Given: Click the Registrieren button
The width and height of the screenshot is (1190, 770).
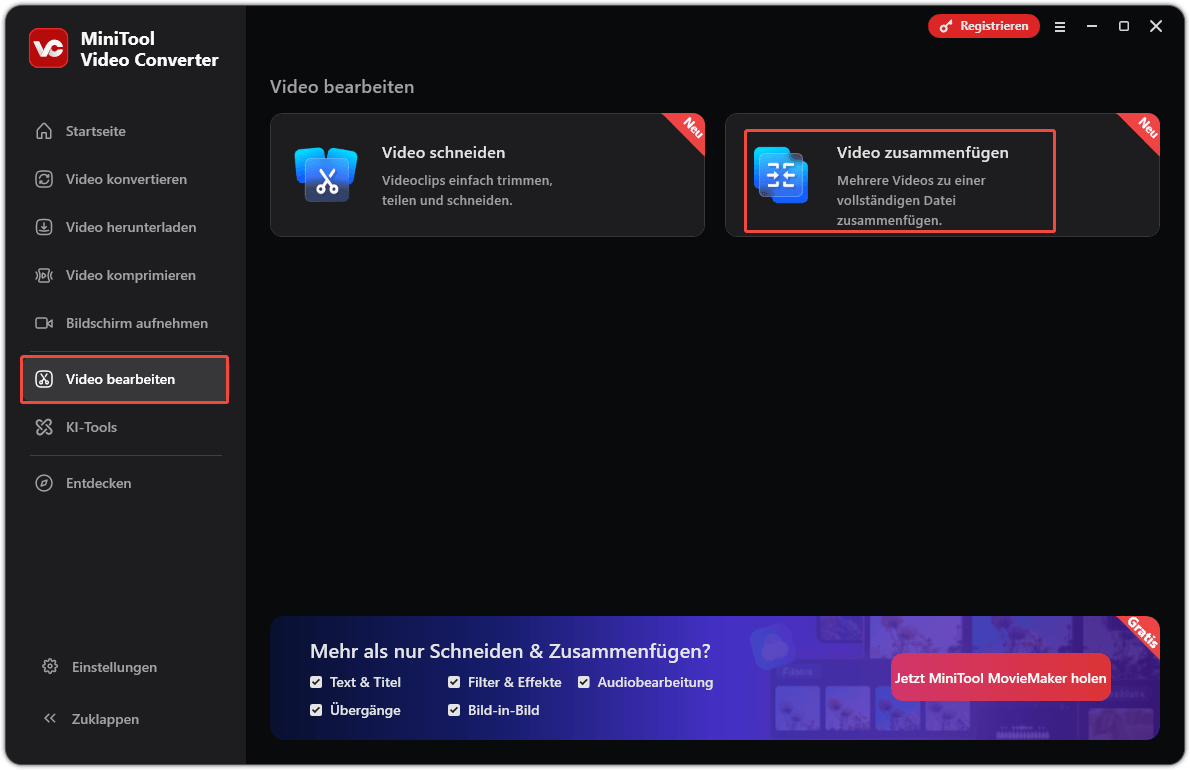Looking at the screenshot, I should click(984, 26).
